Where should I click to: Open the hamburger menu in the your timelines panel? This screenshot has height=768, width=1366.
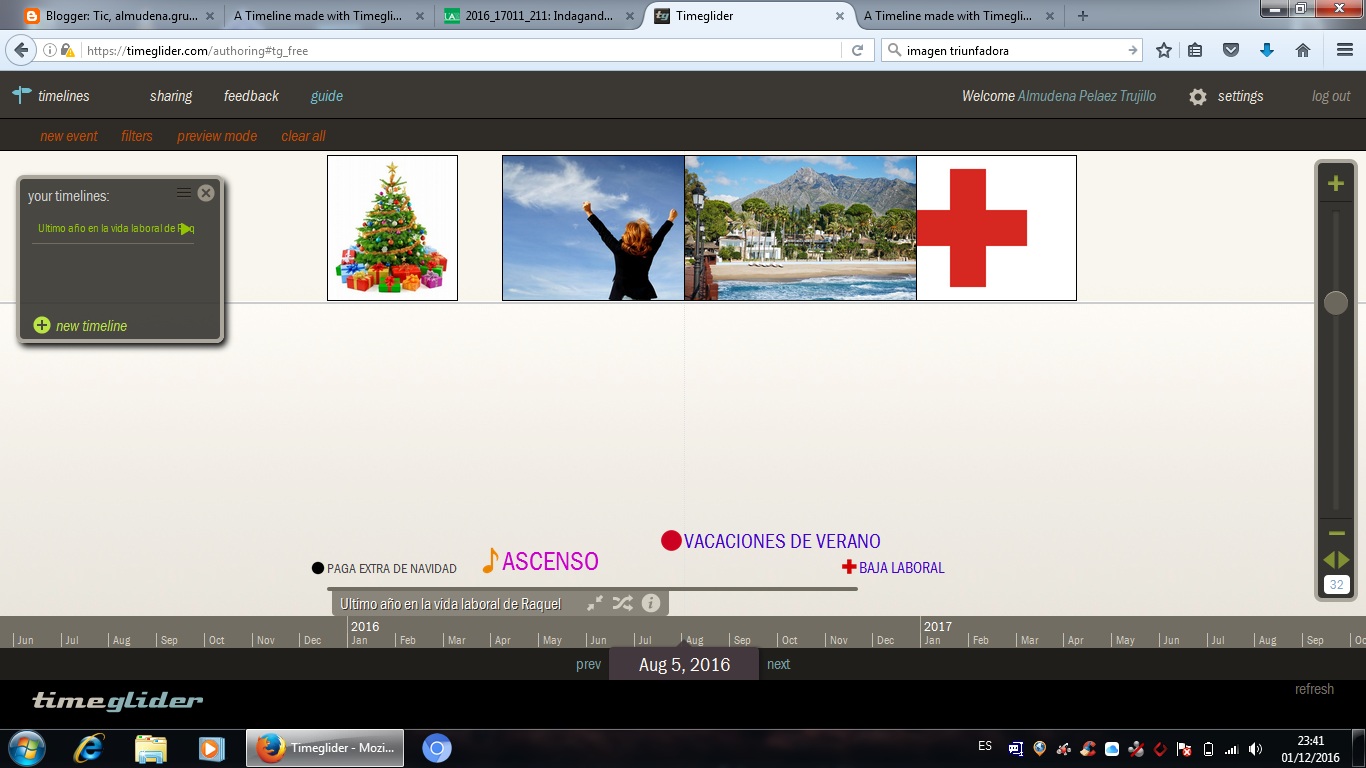pos(184,193)
